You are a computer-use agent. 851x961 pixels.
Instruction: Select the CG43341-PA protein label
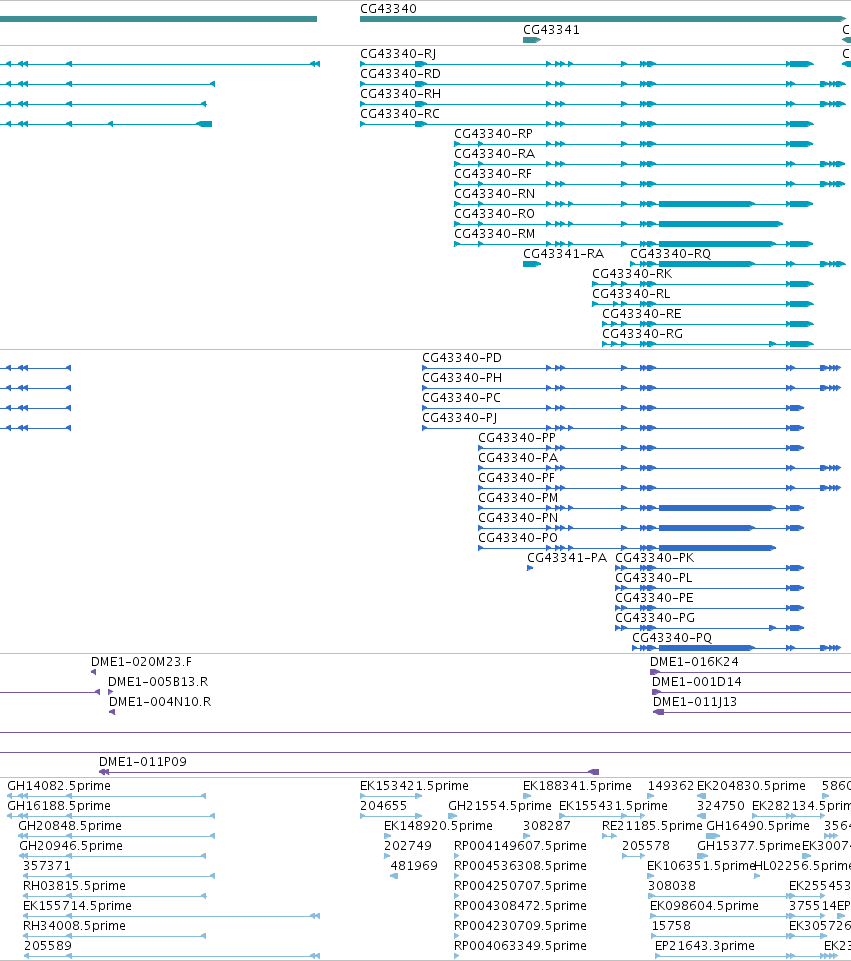tap(567, 558)
